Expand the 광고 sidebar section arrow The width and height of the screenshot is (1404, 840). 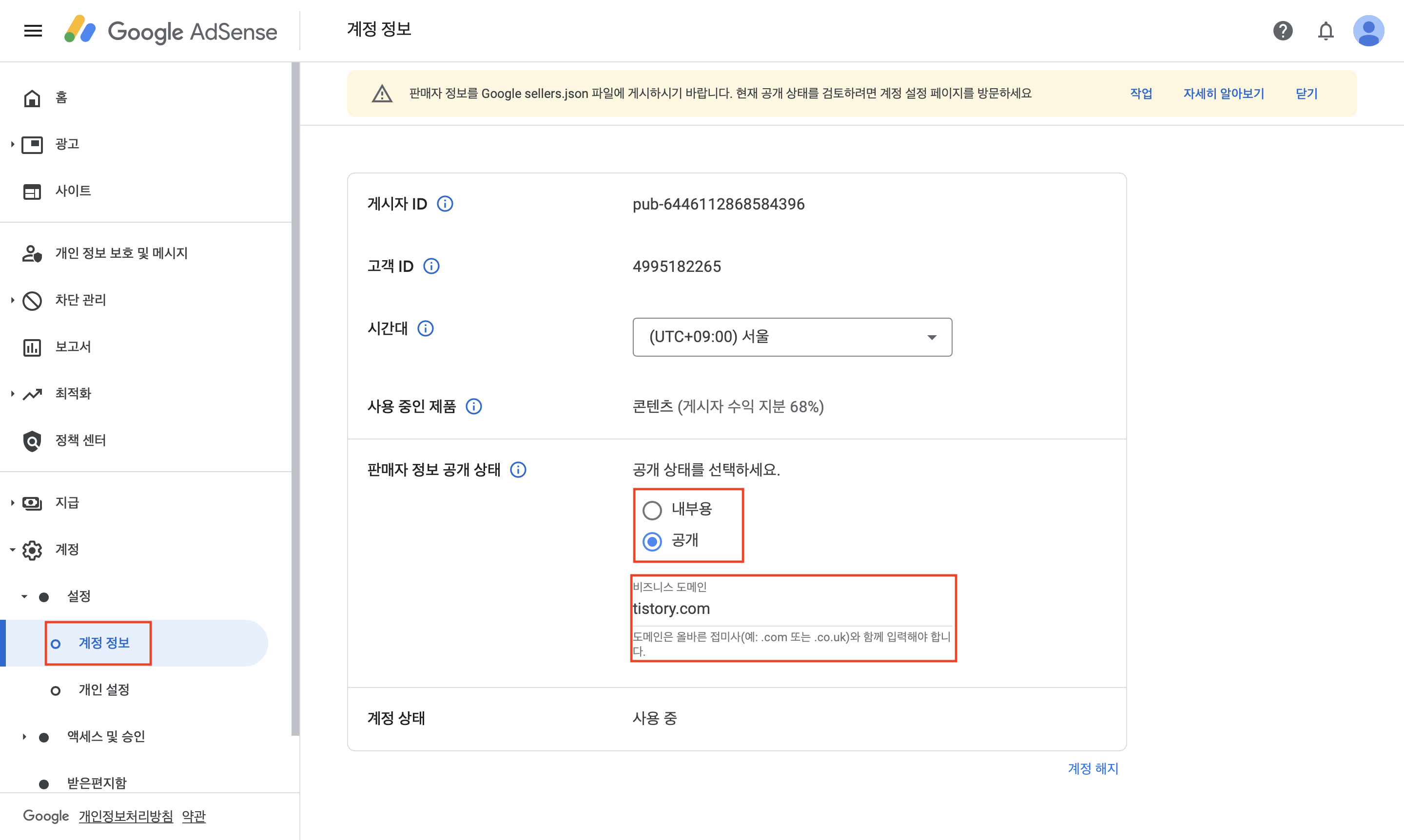(12, 144)
